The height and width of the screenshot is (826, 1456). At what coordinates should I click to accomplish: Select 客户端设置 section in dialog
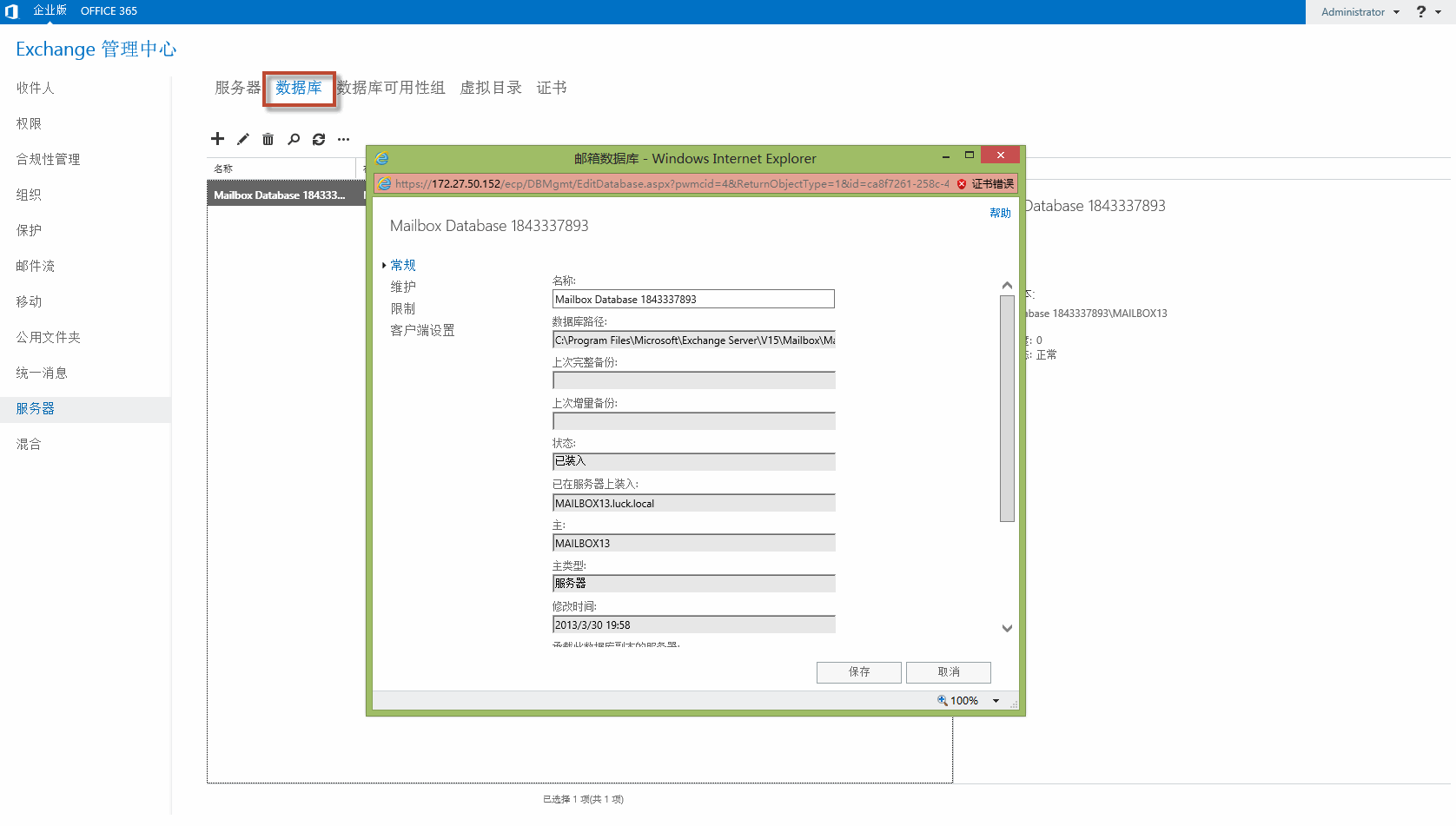pyautogui.click(x=422, y=330)
